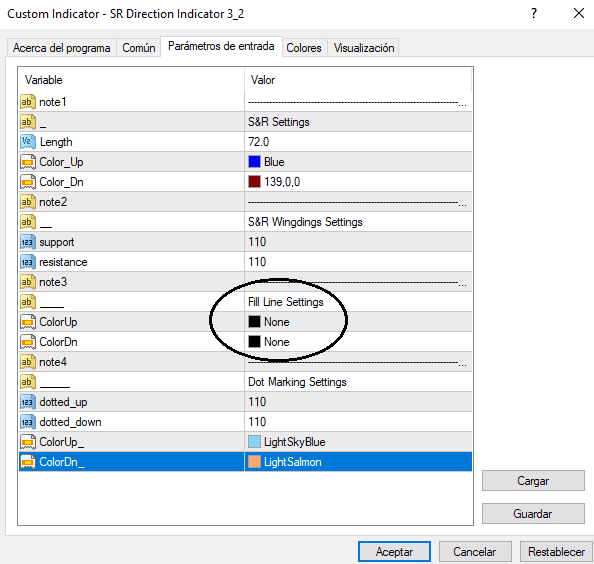Click the LightSalmon color swatch
This screenshot has width=594, height=564.
click(255, 462)
